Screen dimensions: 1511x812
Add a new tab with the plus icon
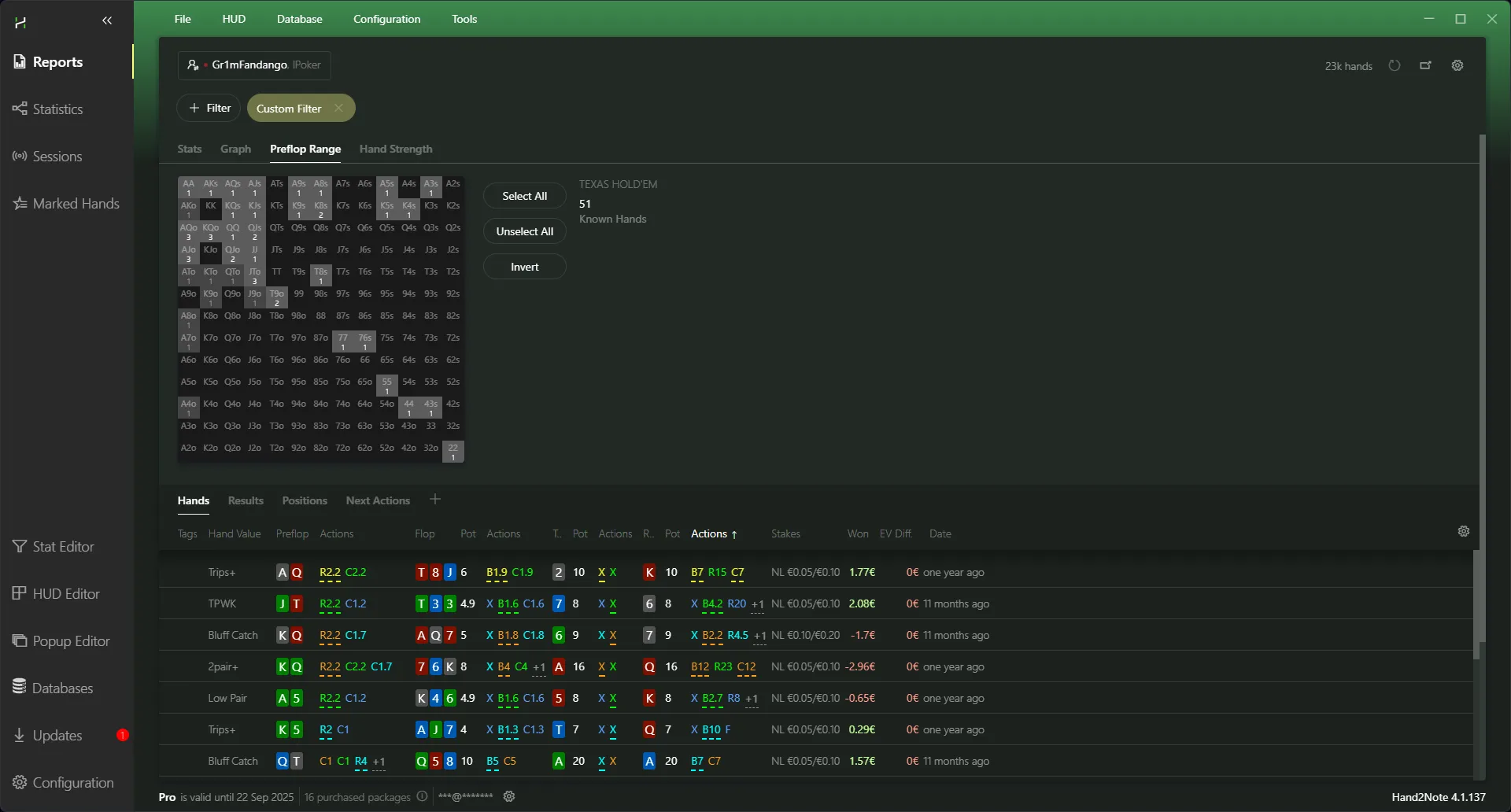click(x=435, y=500)
